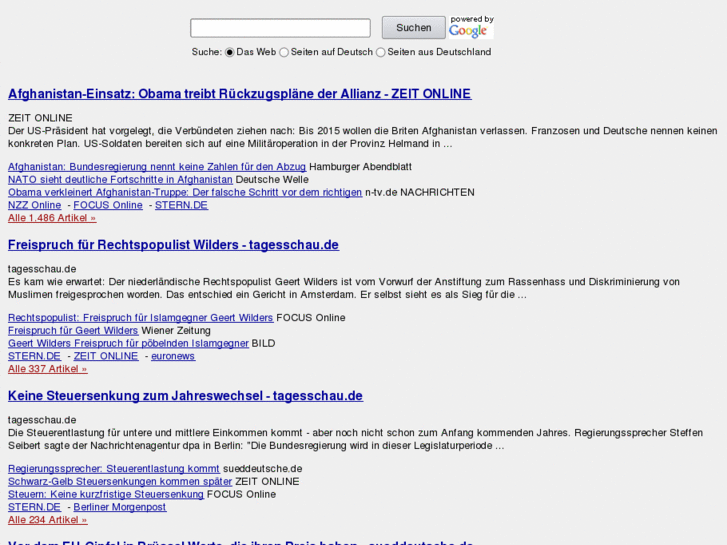Follow STERN.DE link under Afghanistan story
The image size is (727, 545).
tap(181, 205)
